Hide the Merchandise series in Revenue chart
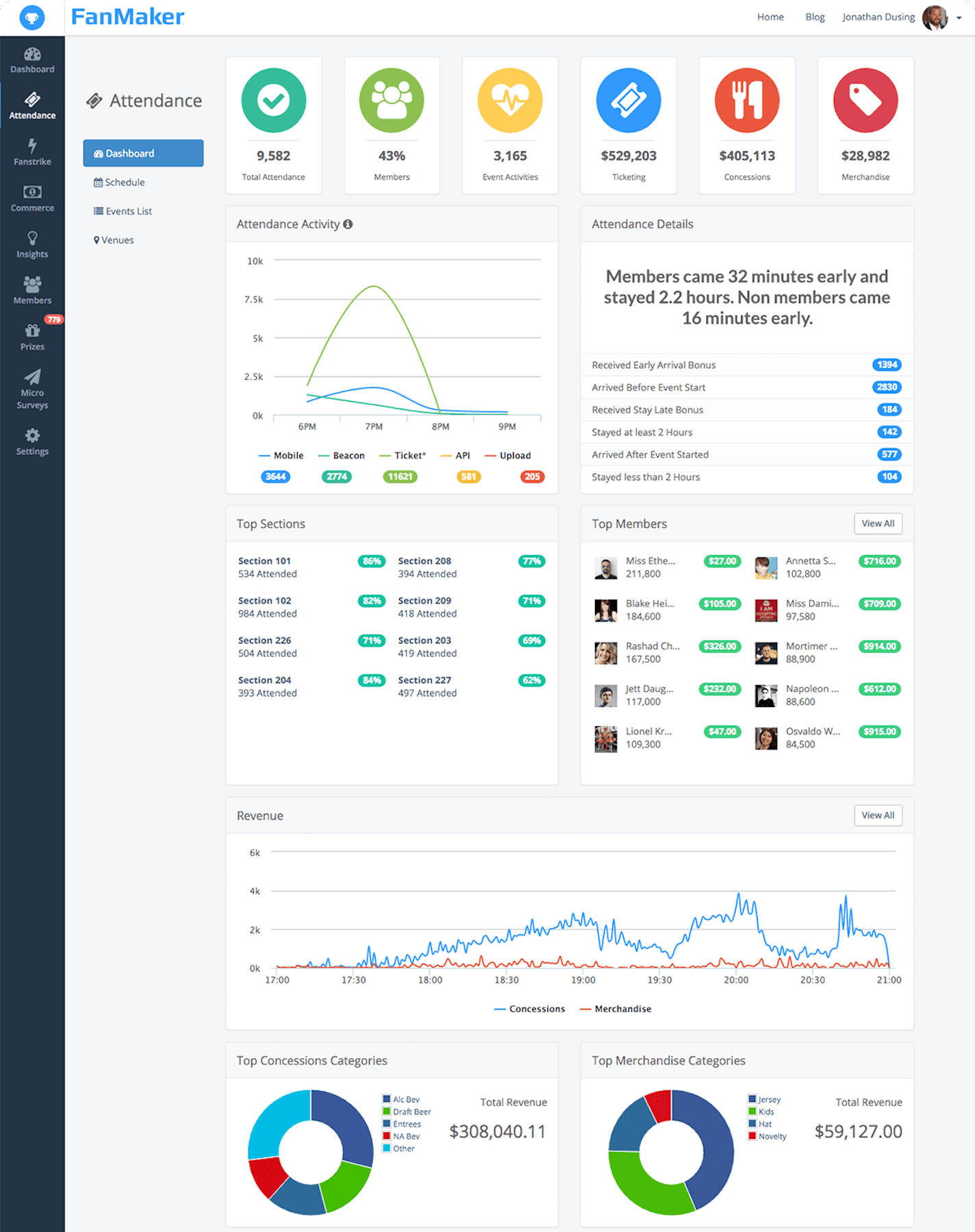The width and height of the screenshot is (975, 1232). click(x=616, y=1009)
